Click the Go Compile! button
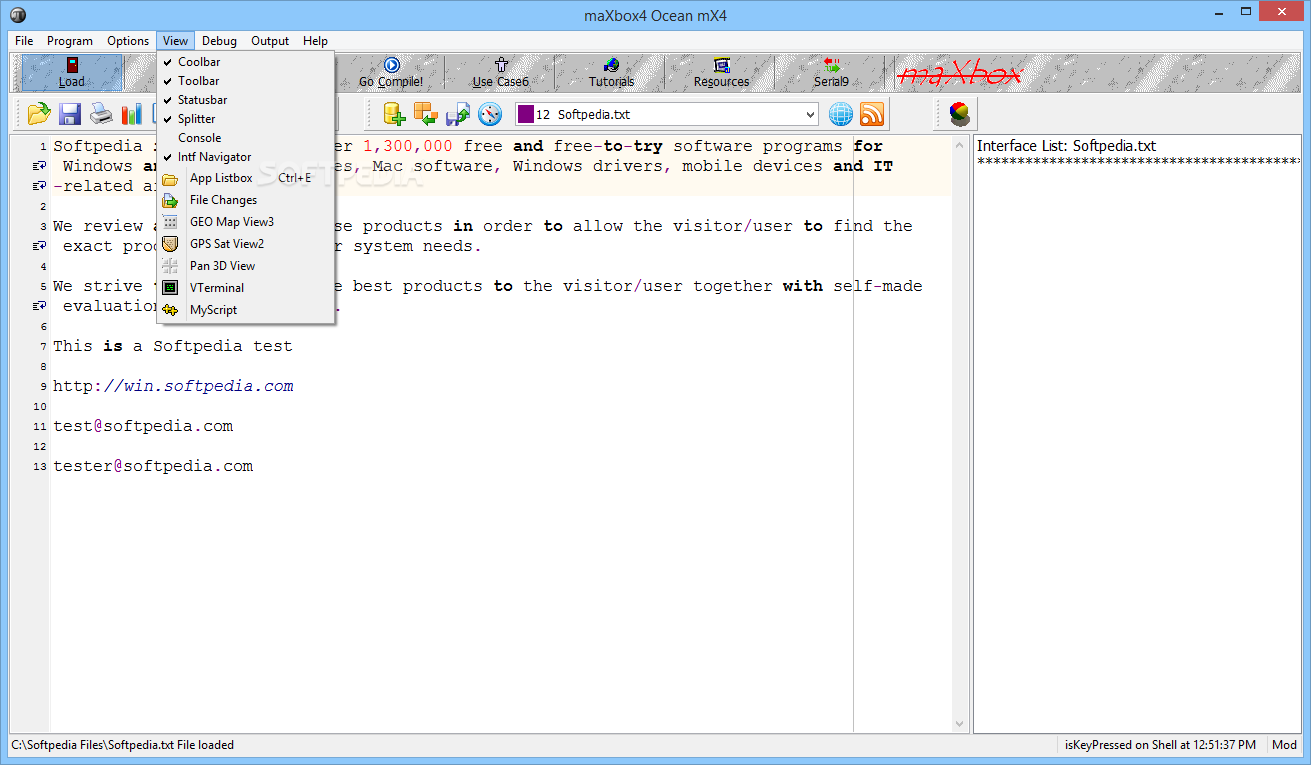Viewport: 1311px width, 765px height. 391,73
